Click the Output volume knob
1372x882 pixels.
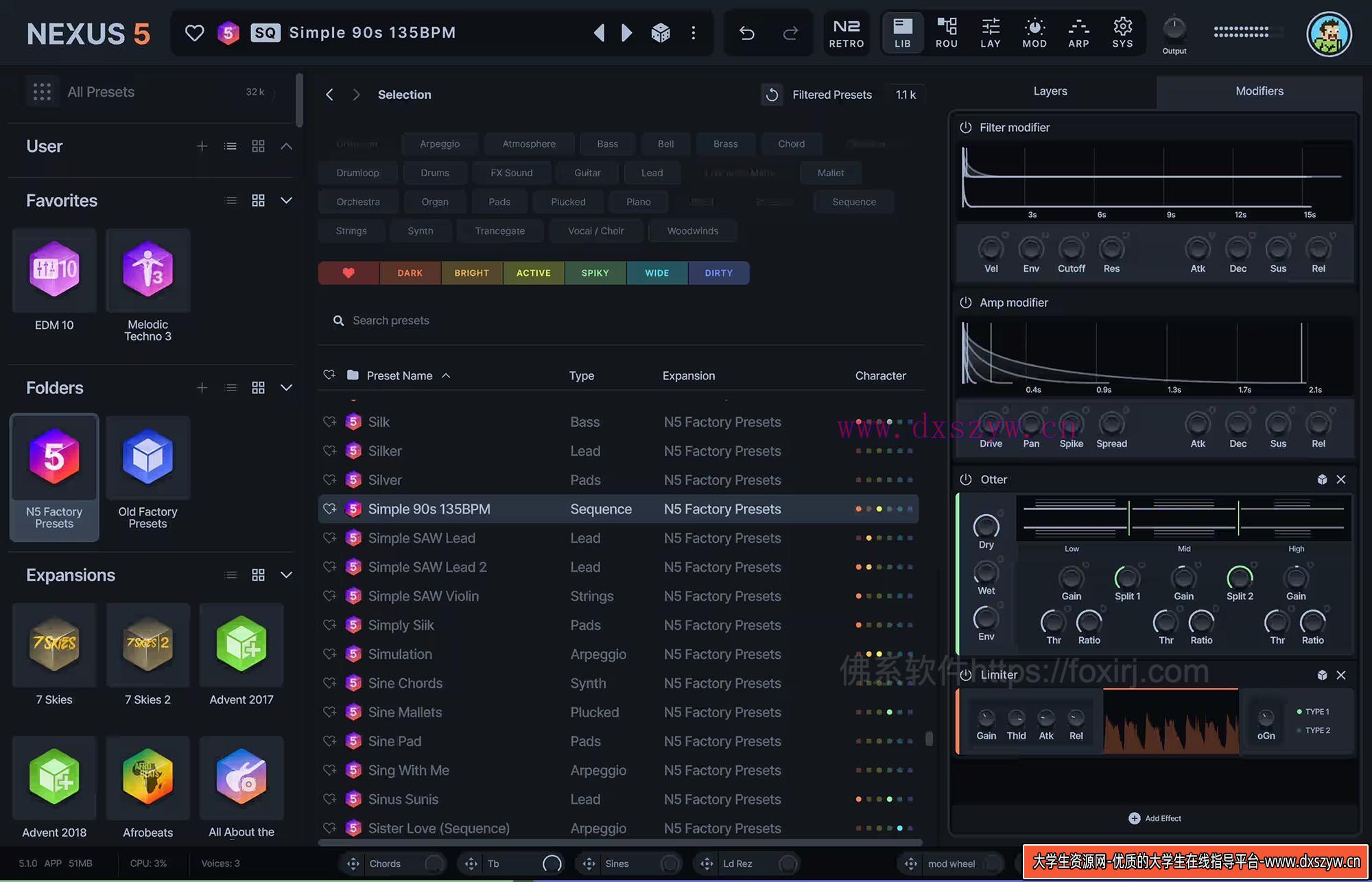point(1174,29)
